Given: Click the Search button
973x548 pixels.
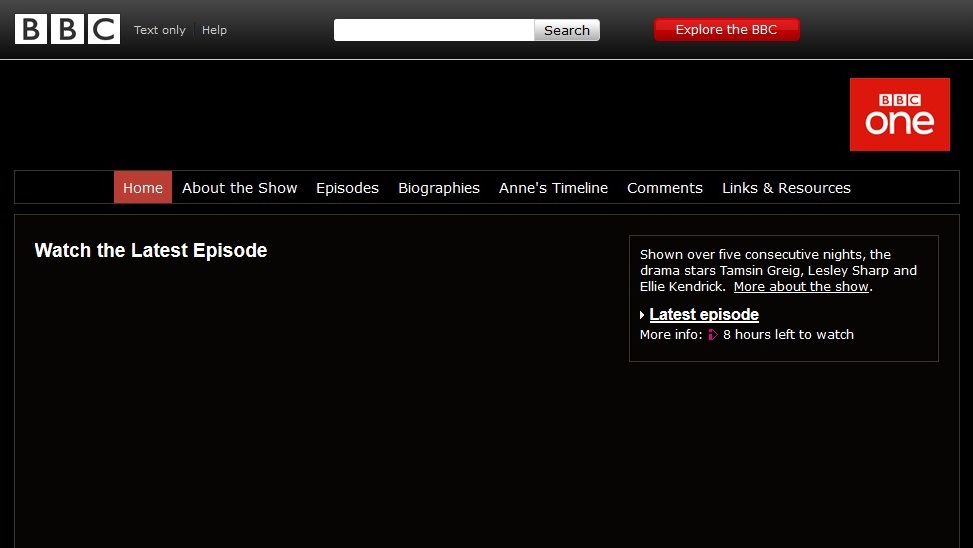Looking at the screenshot, I should point(567,30).
